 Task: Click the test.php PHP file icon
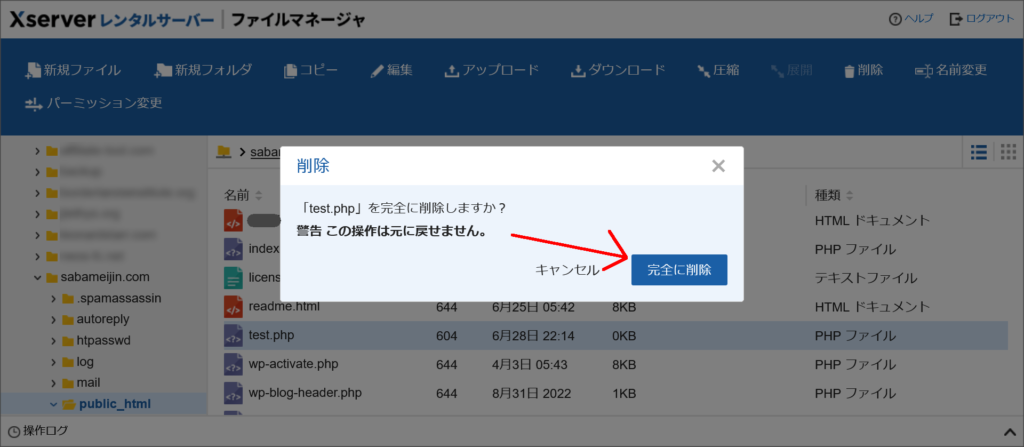pyautogui.click(x=233, y=335)
